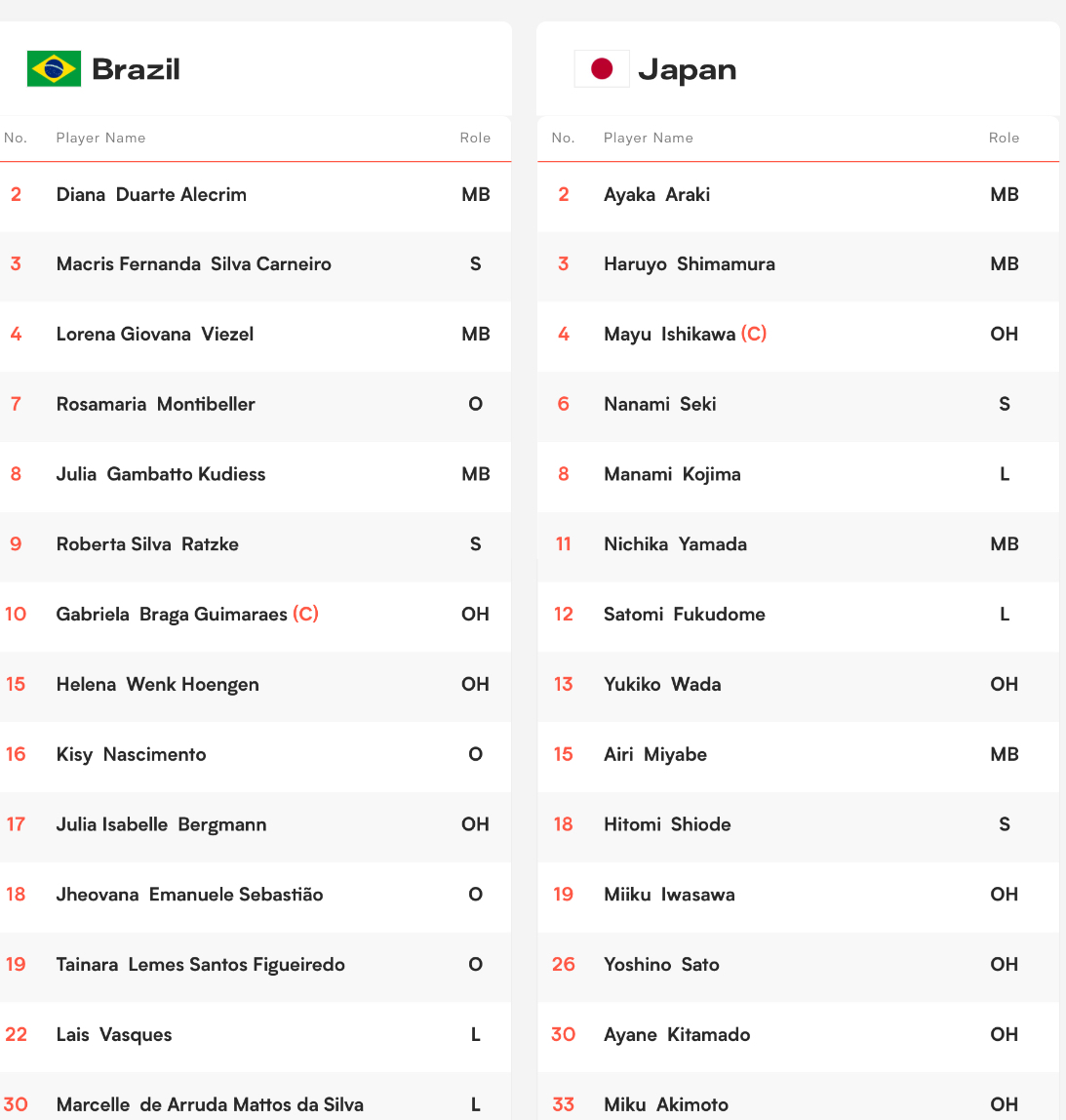Select Nanami Seki in Japan roster

[798, 404]
